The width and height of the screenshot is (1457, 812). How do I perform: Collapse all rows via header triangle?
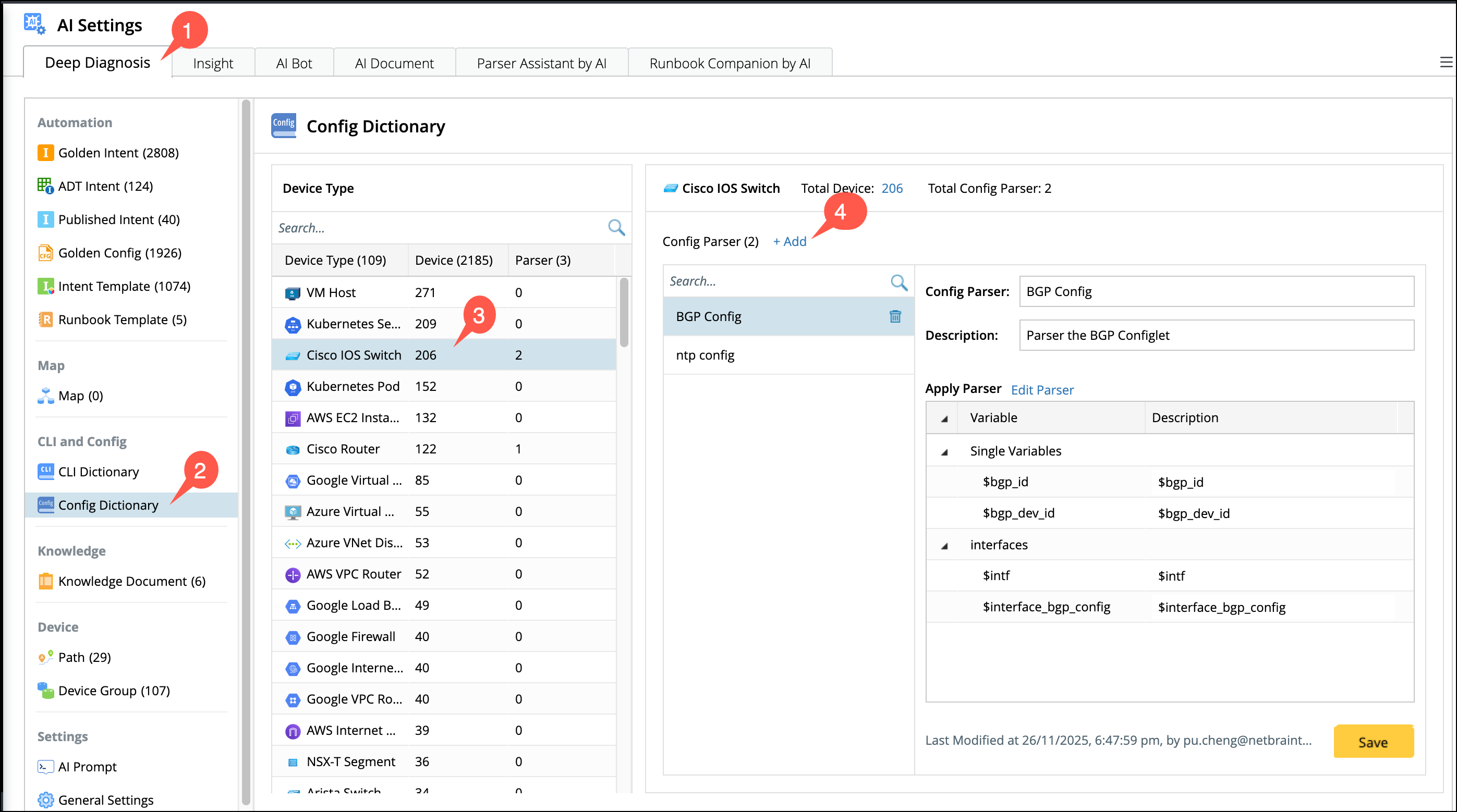[x=944, y=419]
